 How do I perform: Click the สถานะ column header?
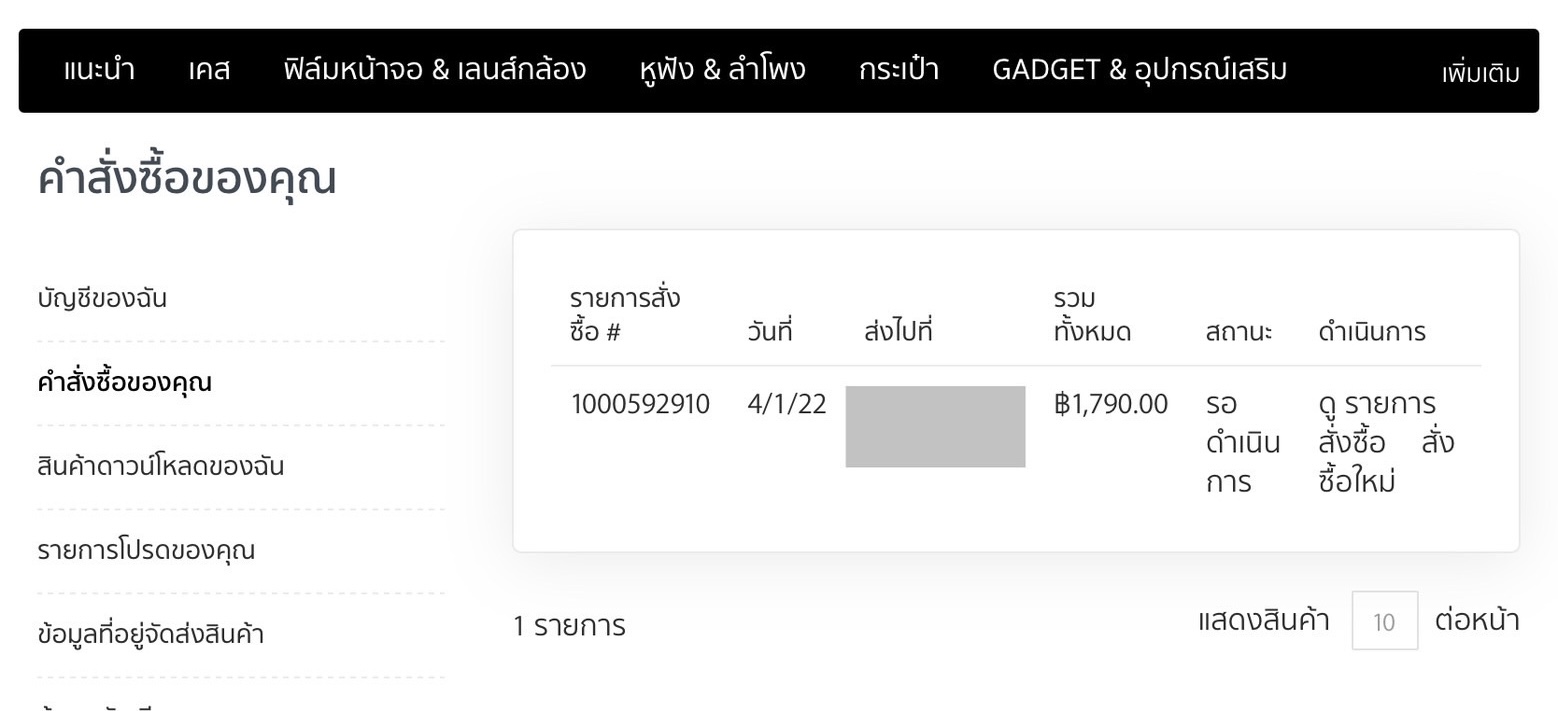point(1239,332)
